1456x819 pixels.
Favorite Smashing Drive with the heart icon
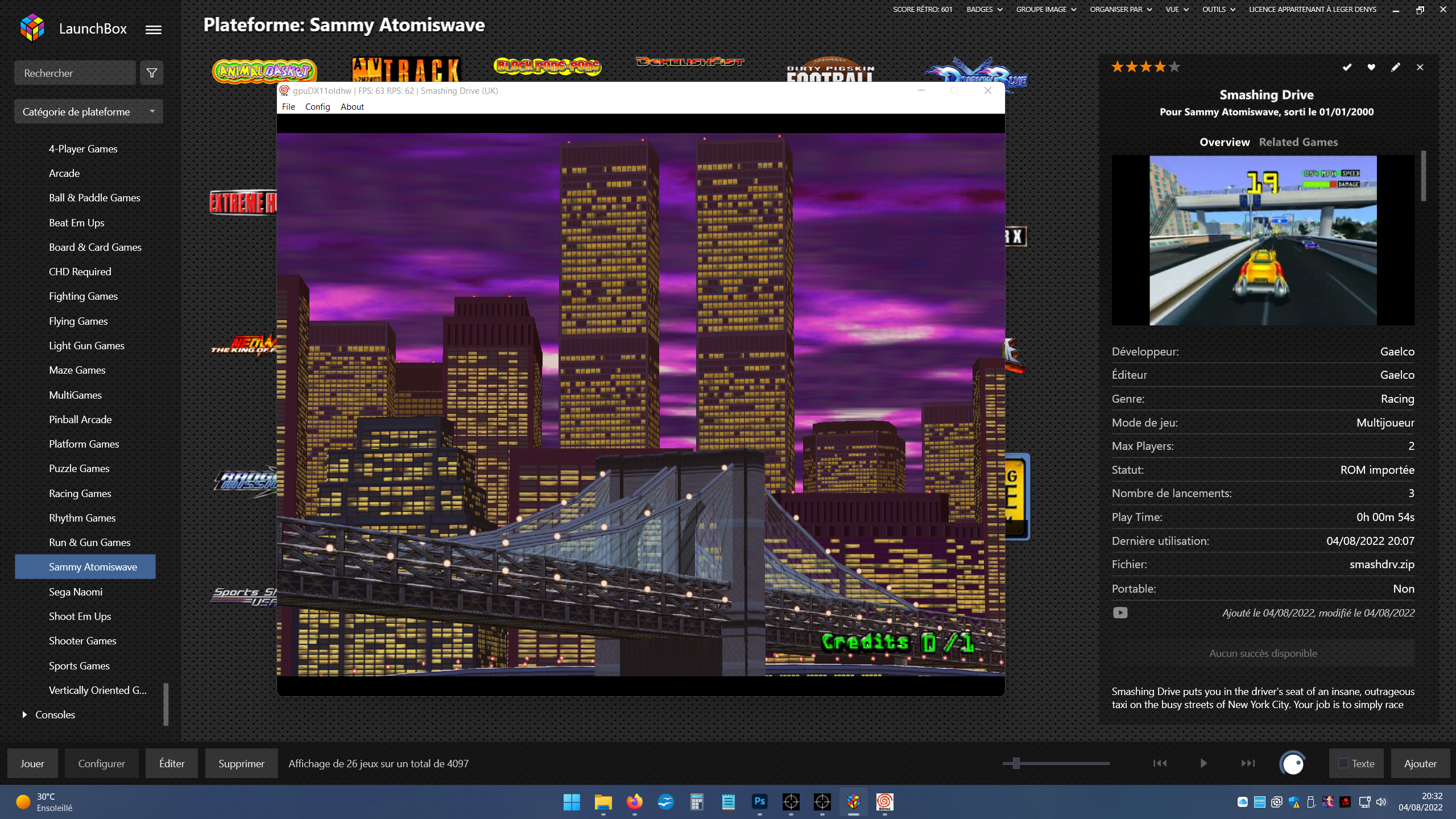pos(1371,67)
